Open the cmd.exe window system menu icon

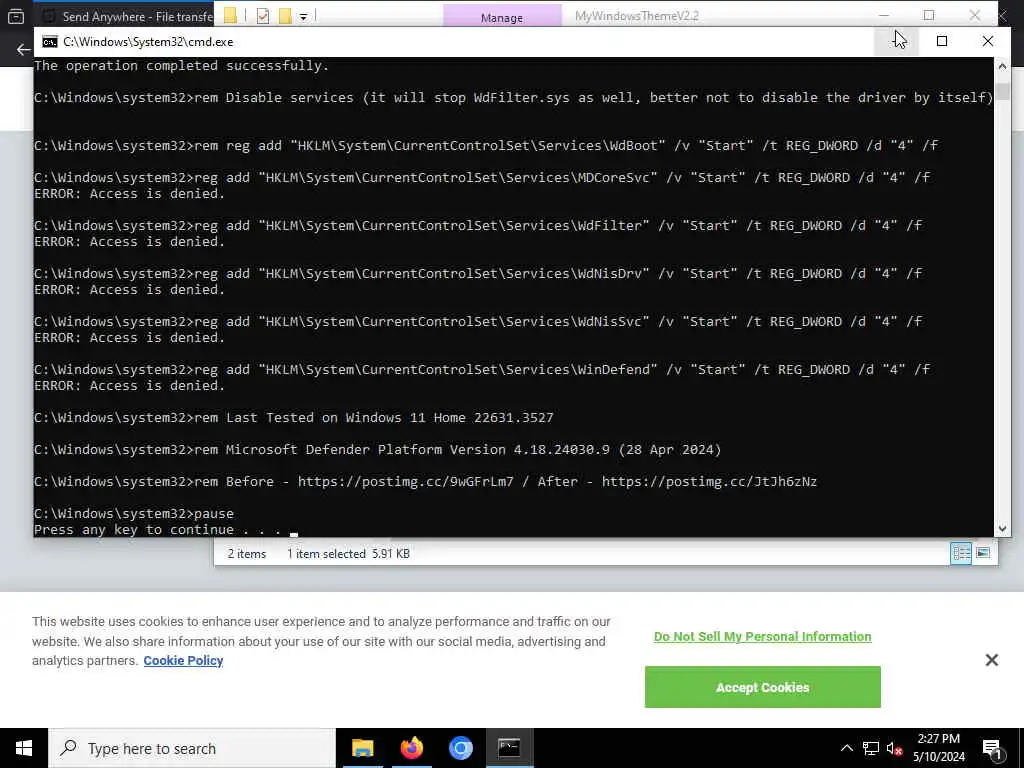(50, 42)
